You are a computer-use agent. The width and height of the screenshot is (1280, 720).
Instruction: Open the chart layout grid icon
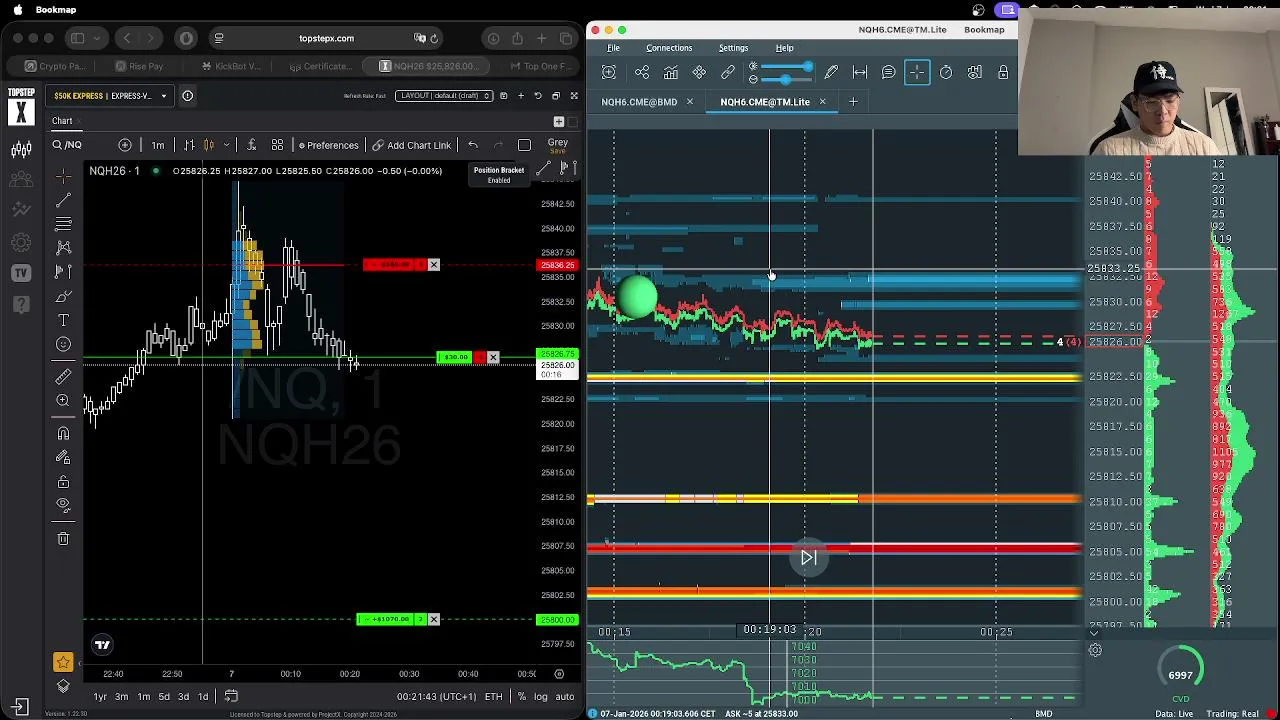point(277,145)
